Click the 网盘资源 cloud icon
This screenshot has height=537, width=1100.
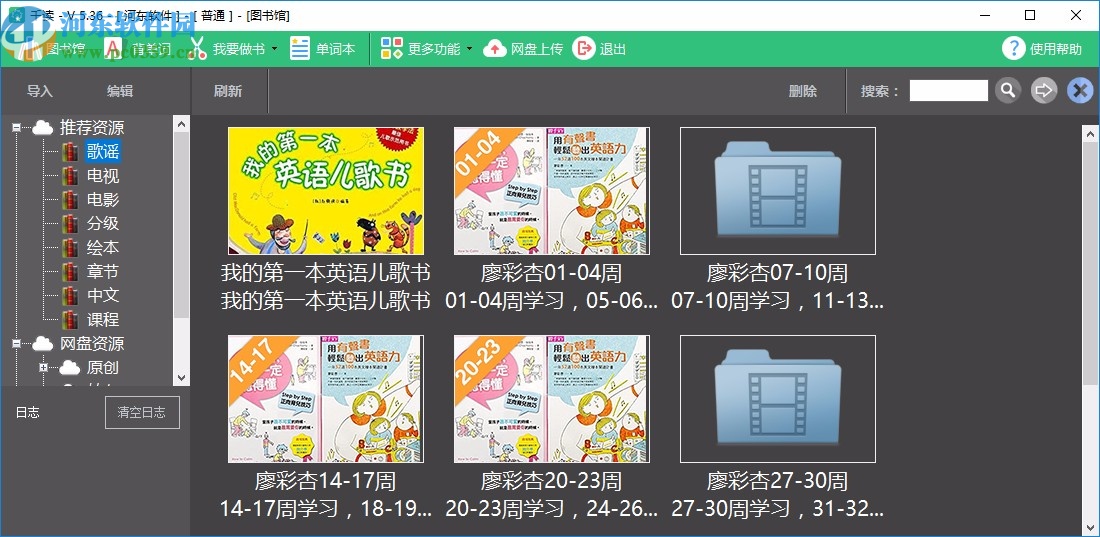43,343
